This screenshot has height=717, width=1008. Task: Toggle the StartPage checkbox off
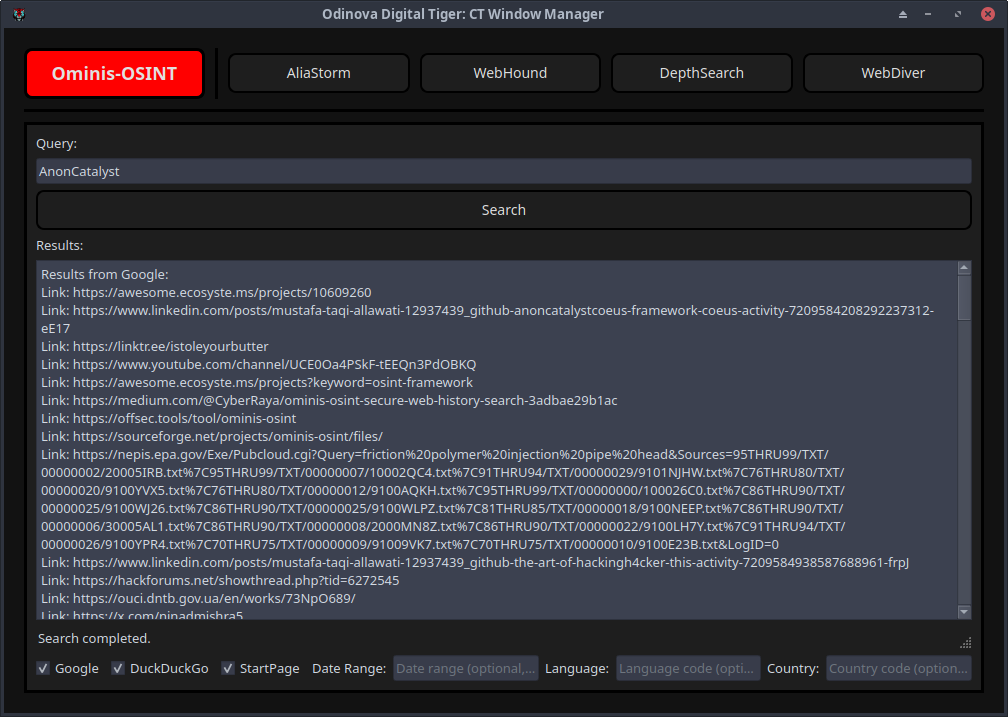coord(228,668)
